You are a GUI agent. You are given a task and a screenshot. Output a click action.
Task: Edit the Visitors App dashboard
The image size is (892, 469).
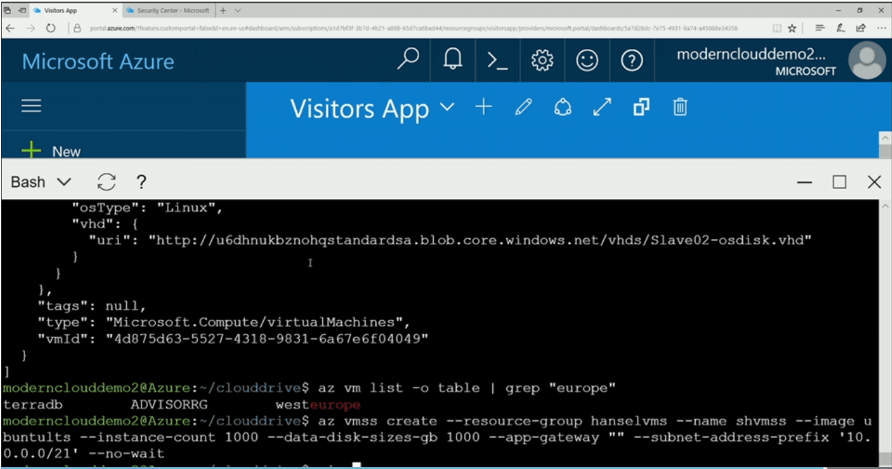523,107
